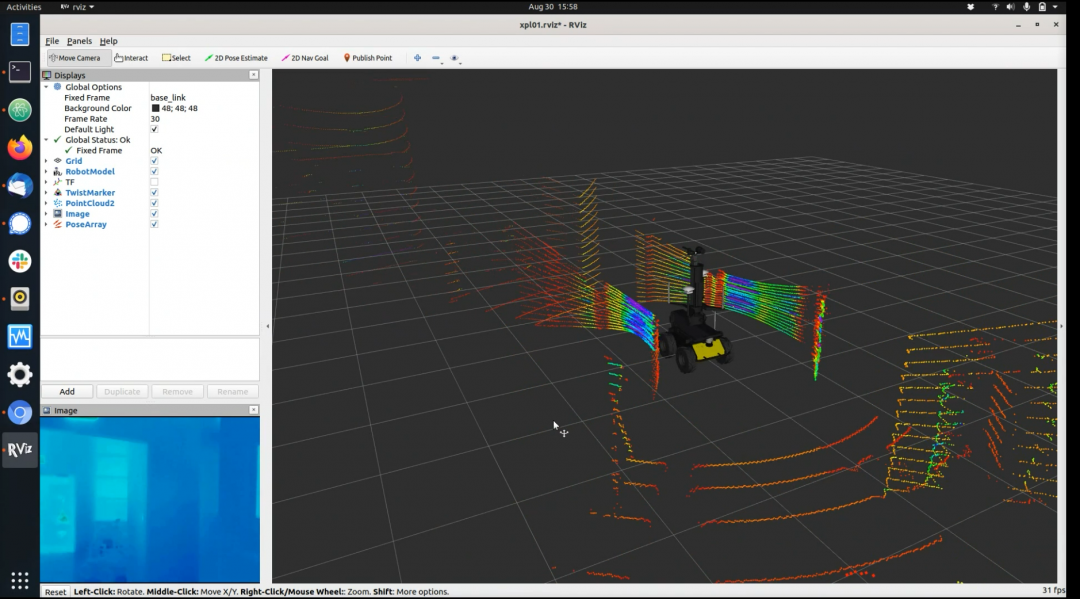
Task: Choose the 2D Pose Estimate tool
Action: [x=236, y=58]
